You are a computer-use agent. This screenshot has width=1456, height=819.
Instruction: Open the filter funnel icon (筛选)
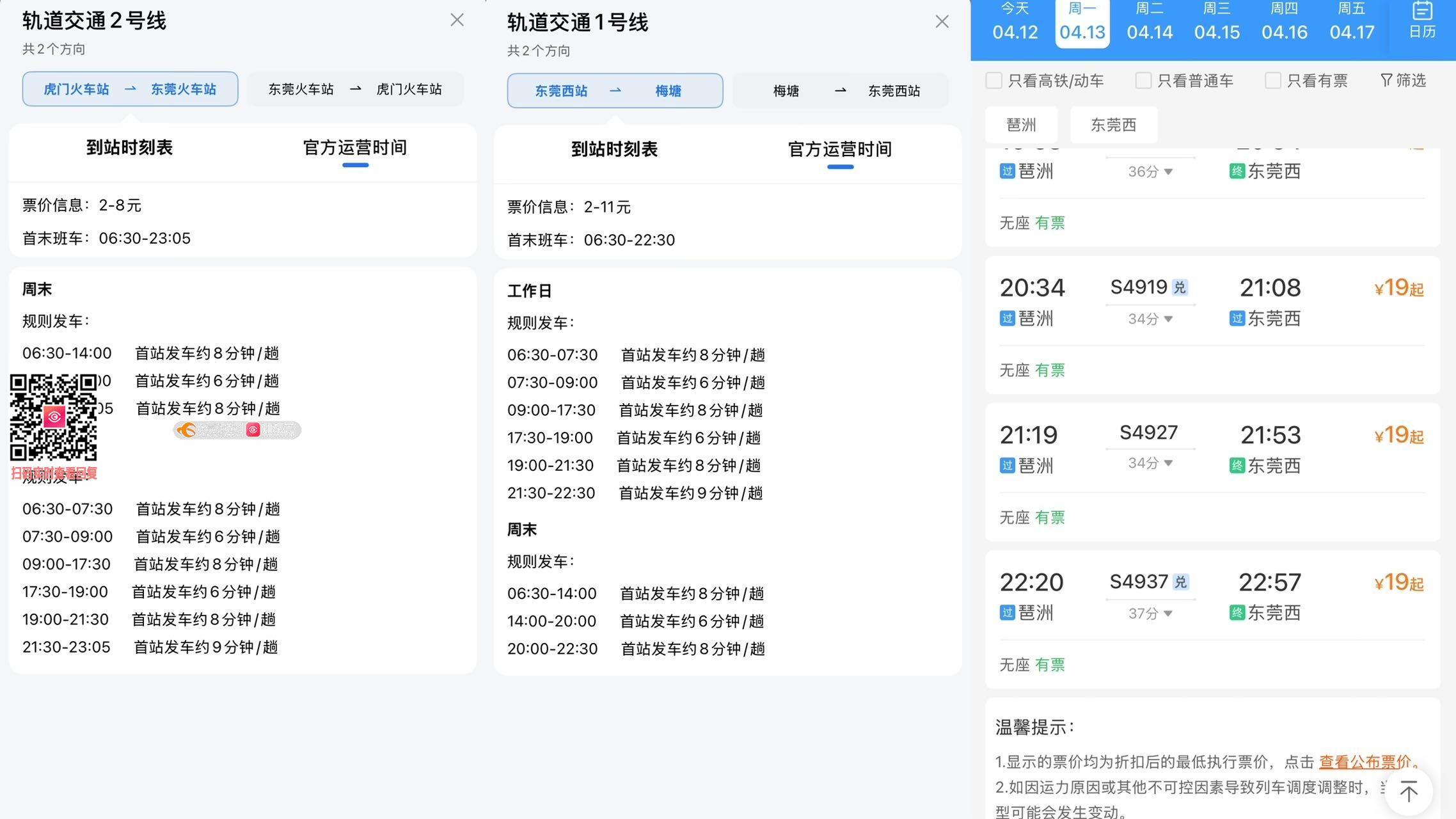coord(1386,80)
